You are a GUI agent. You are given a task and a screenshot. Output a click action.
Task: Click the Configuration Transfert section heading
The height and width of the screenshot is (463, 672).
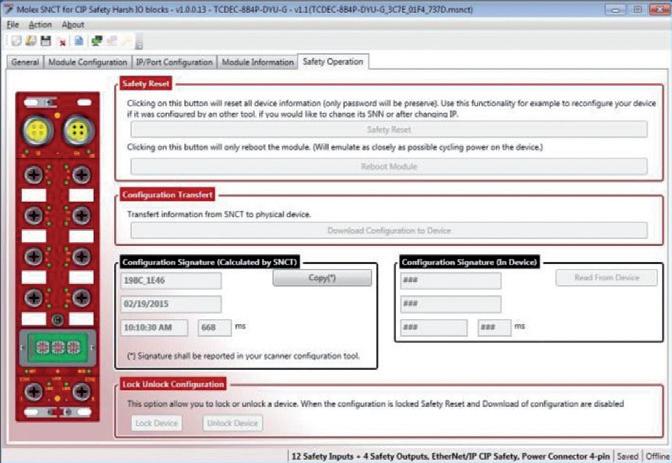pyautogui.click(x=167, y=195)
